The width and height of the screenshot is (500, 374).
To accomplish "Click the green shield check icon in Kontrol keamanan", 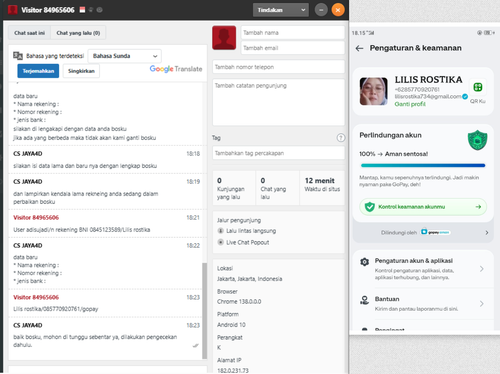I will pyautogui.click(x=369, y=207).
